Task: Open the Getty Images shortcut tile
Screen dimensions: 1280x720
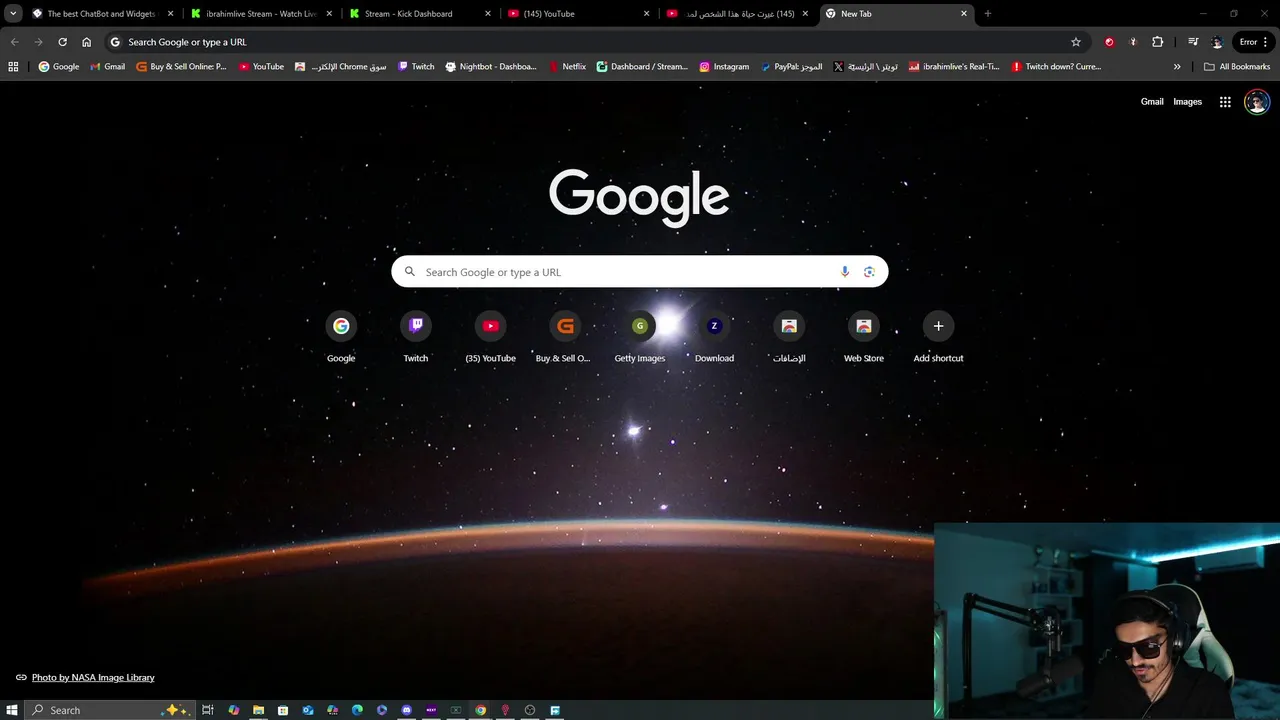Action: coord(640,337)
